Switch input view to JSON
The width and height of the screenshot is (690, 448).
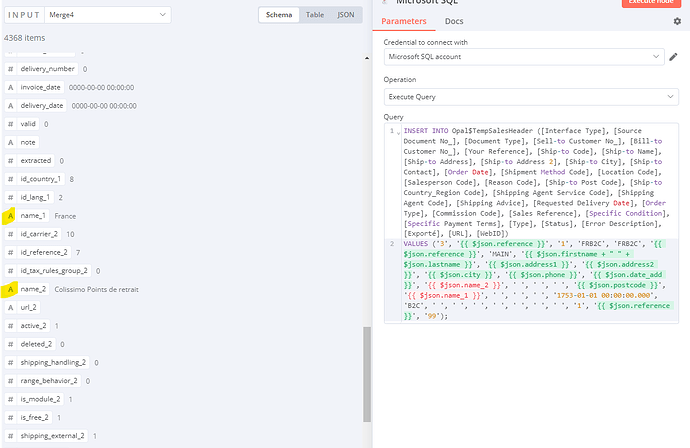point(345,15)
